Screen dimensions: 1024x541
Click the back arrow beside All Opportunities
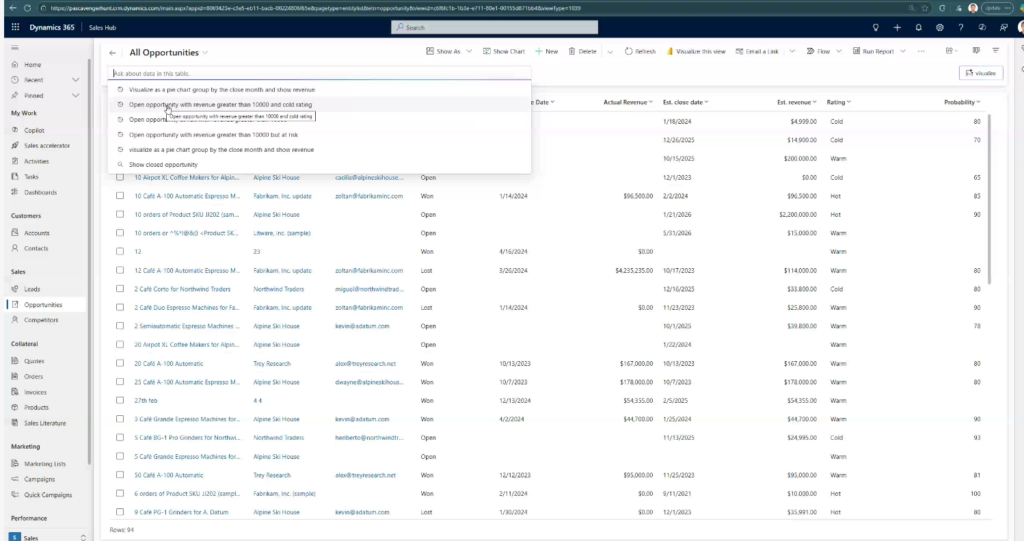[x=112, y=53]
